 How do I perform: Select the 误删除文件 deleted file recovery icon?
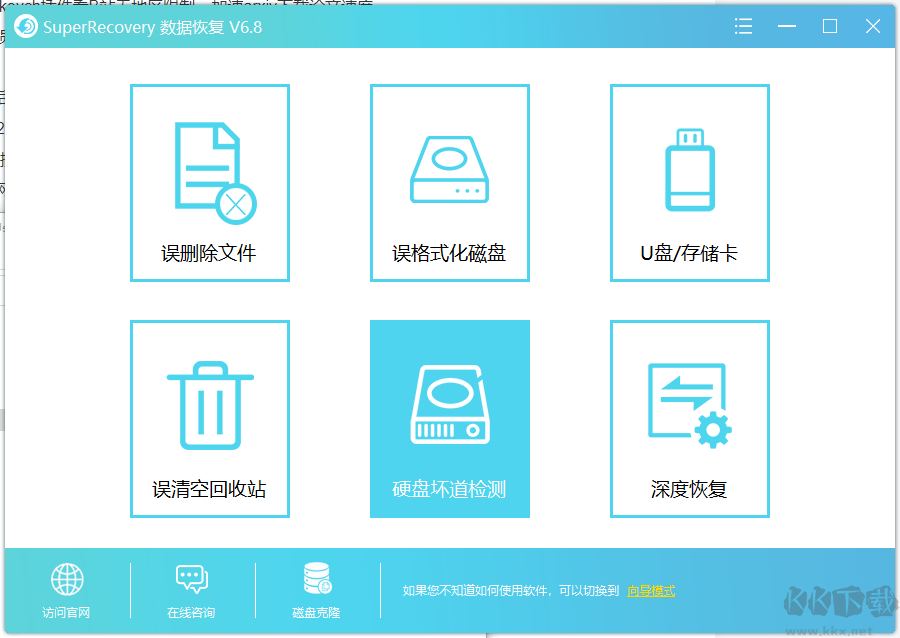tap(209, 170)
